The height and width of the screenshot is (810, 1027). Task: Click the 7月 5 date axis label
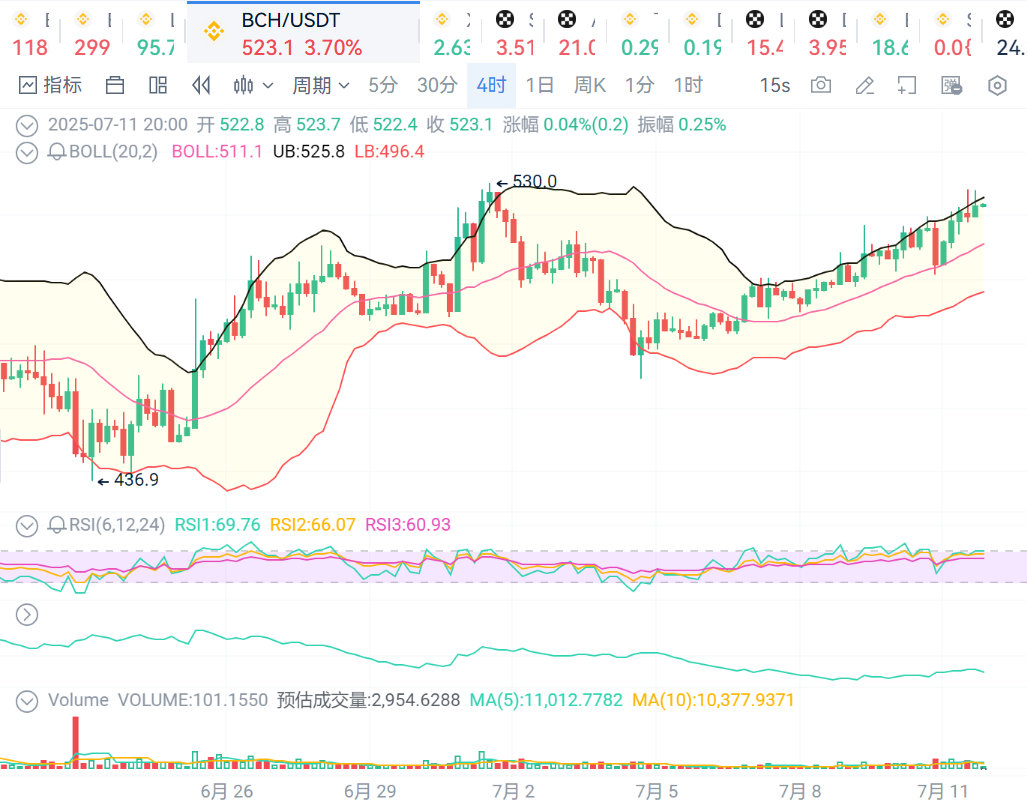pos(656,792)
